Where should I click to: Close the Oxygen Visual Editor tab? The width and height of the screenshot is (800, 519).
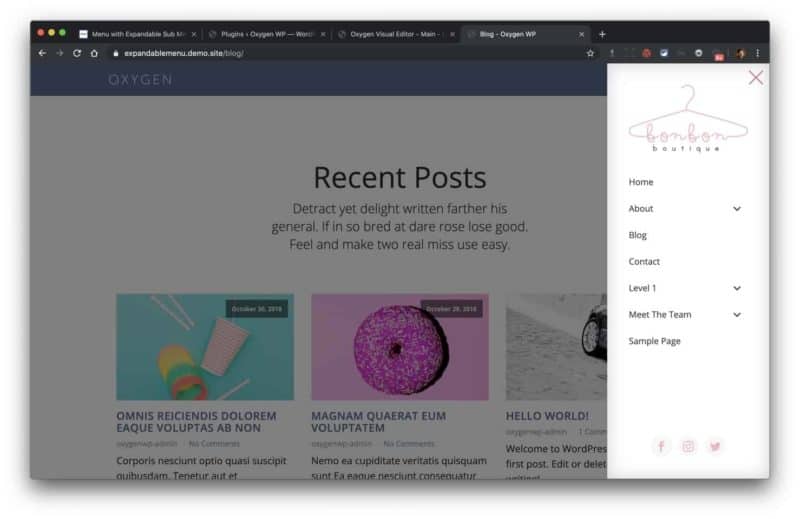[452, 34]
